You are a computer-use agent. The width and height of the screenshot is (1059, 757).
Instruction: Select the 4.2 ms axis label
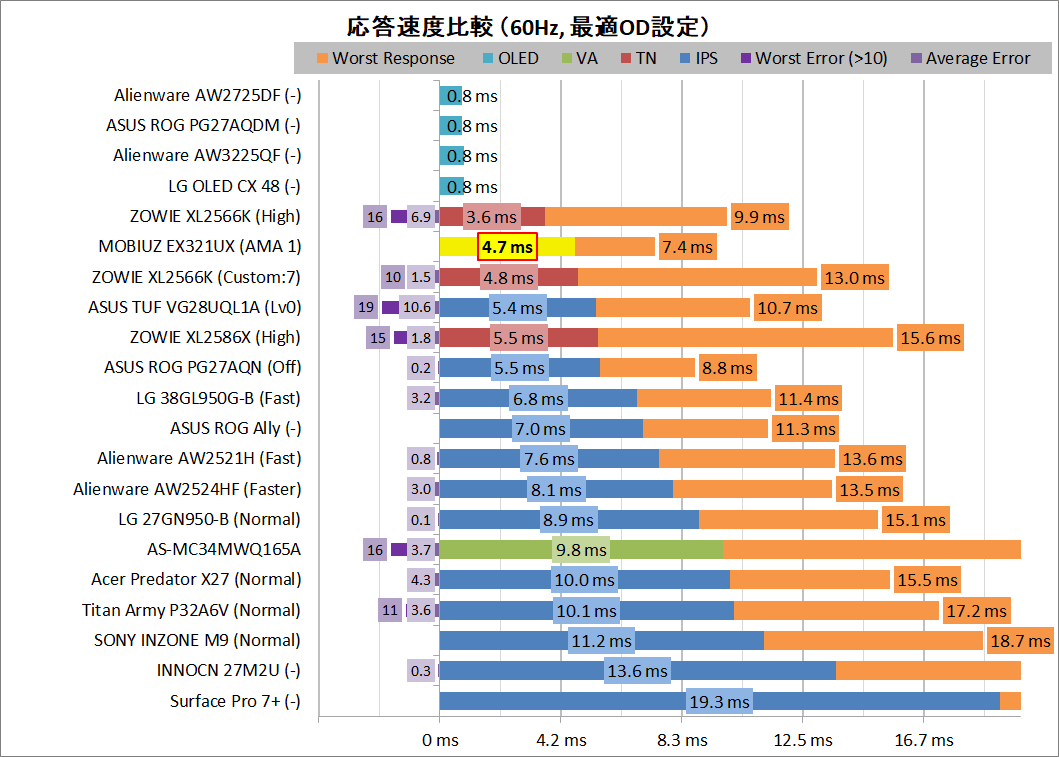tap(561, 740)
